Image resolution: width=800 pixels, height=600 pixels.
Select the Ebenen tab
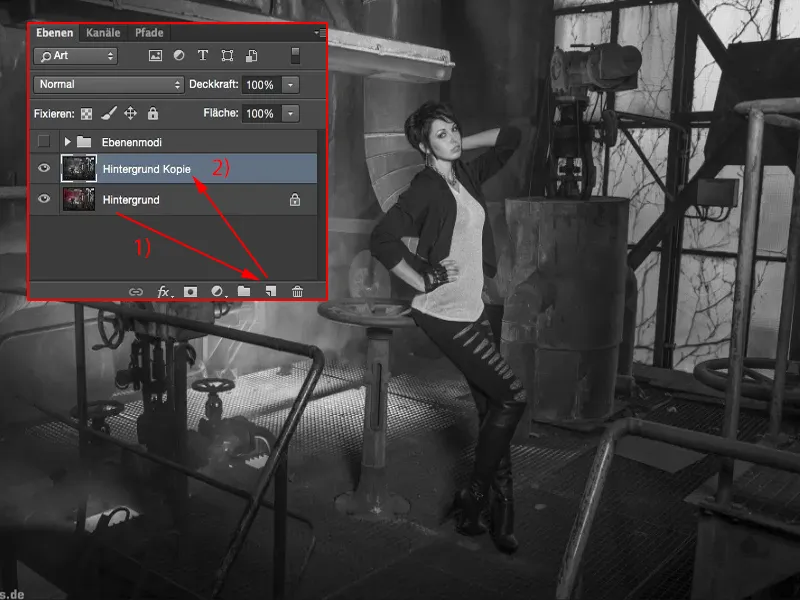[55, 33]
